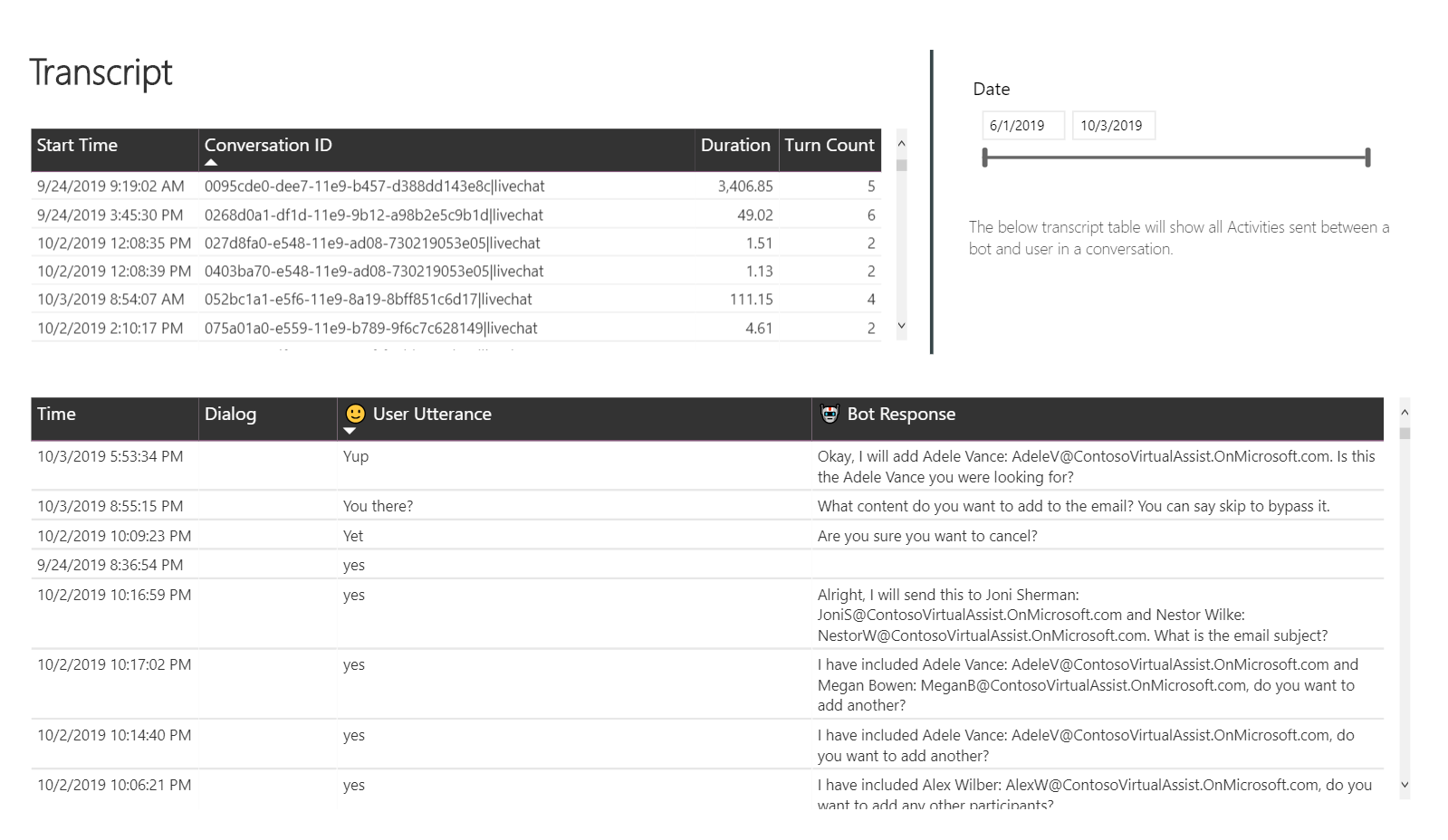Click the bot face icon beside Bot Response
Image resolution: width=1448 pixels, height=840 pixels.
coord(829,414)
